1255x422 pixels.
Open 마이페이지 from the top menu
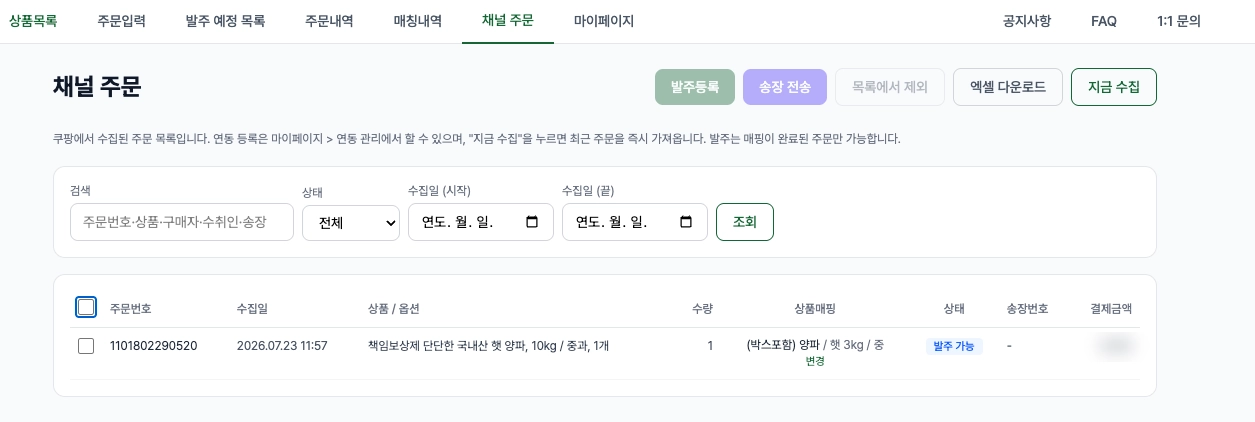tap(604, 21)
